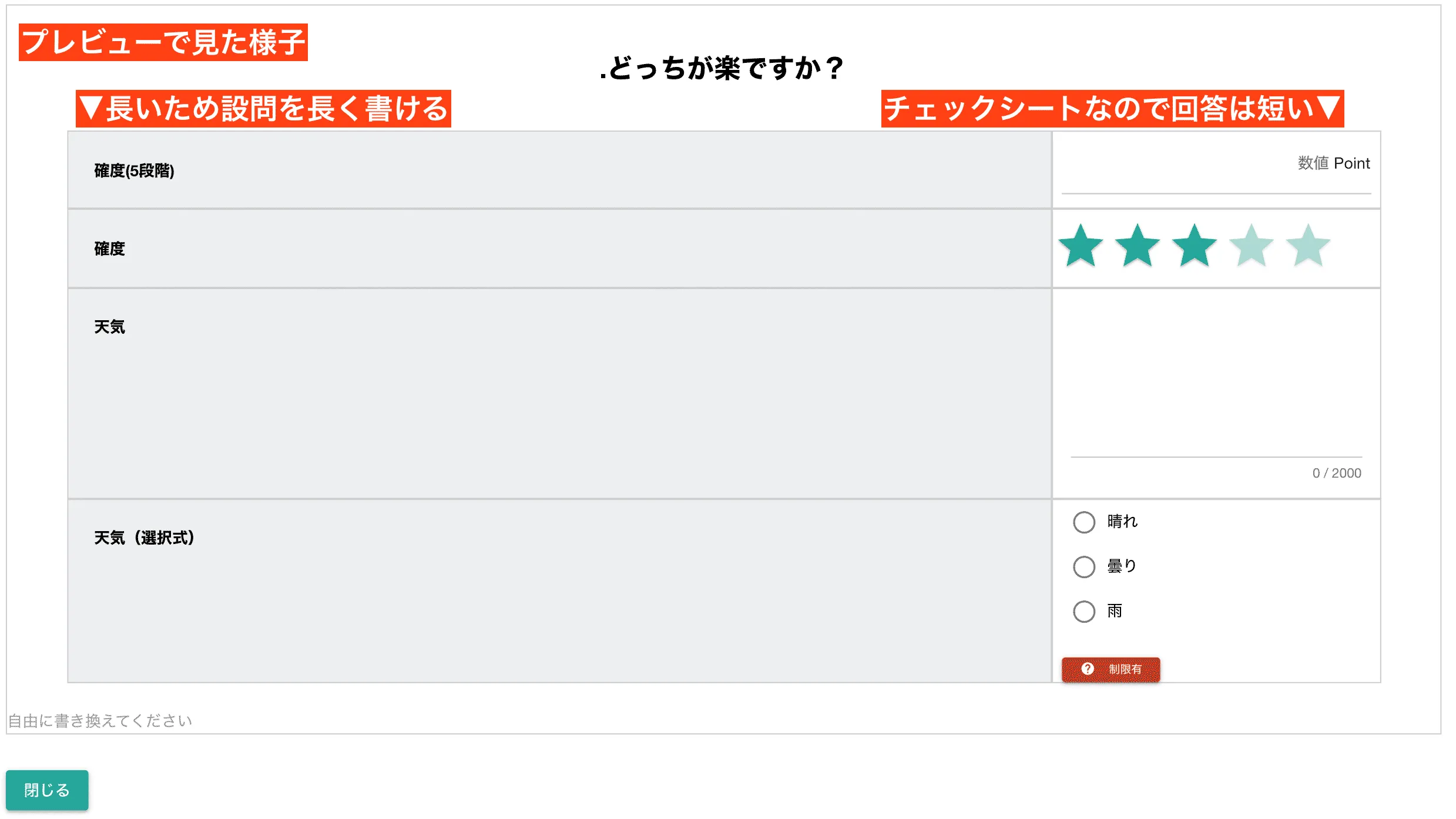The height and width of the screenshot is (819, 1456).
Task: Click the 閉じる button
Action: 48,790
